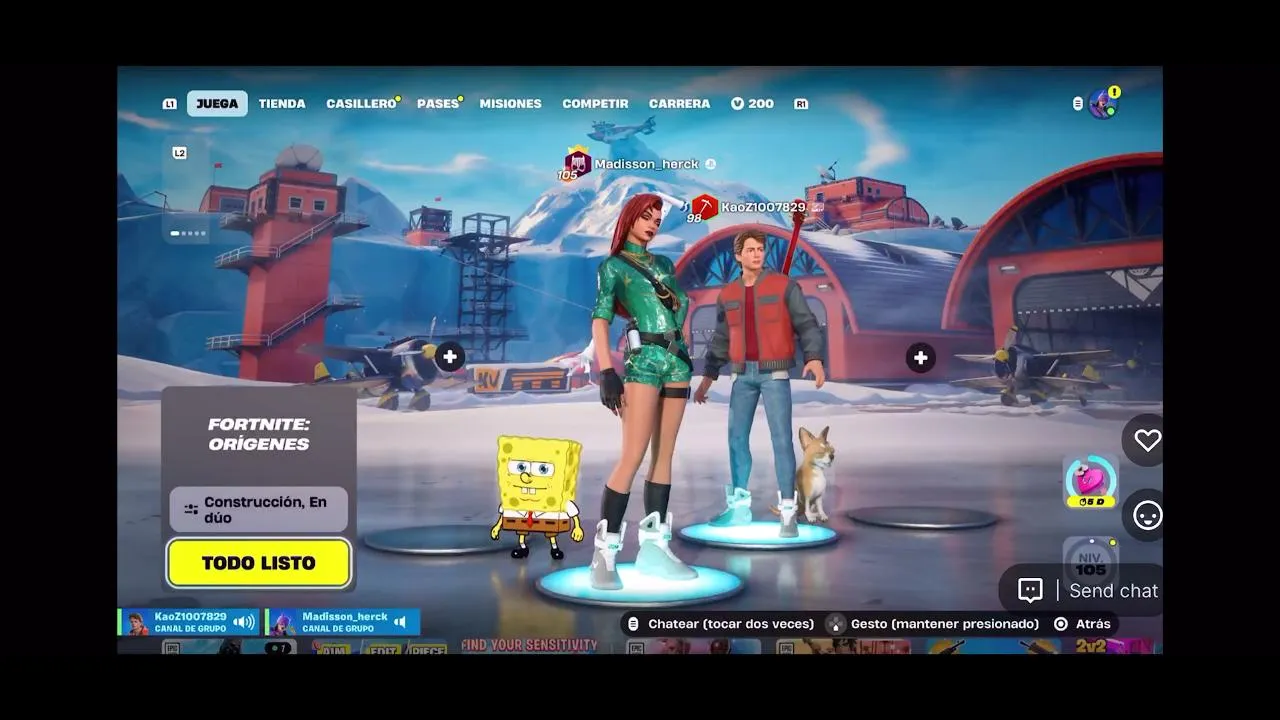The image size is (1280, 720).
Task: Click KaoZ1007829's level 98 pickaxe badge
Action: 704,208
